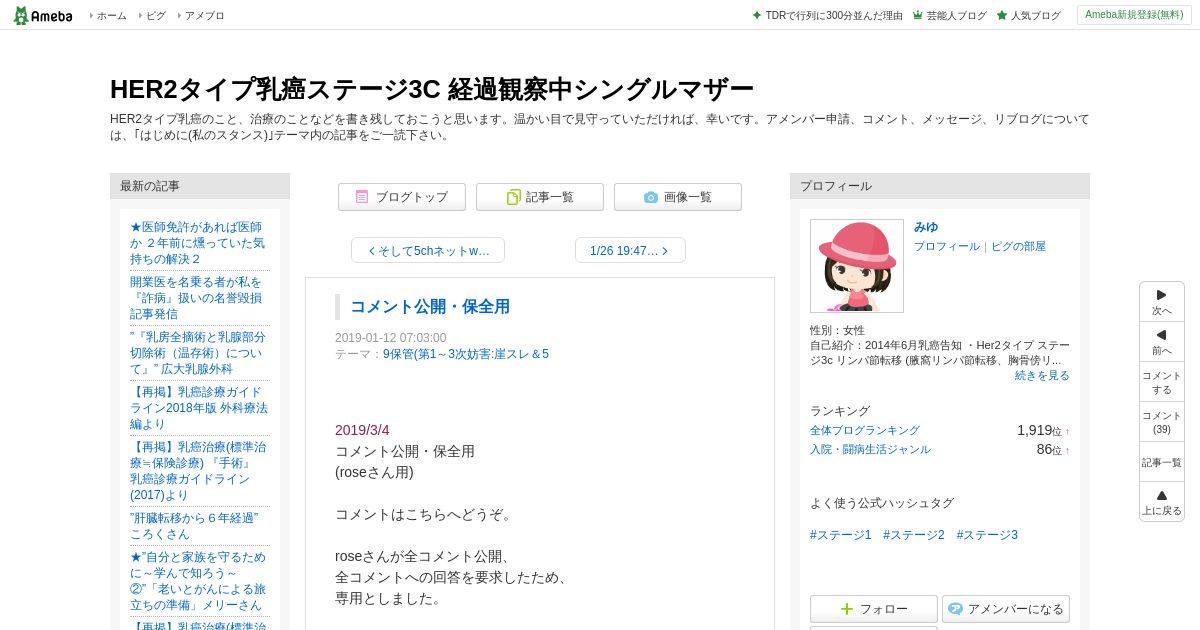Click 前へ arrow in side navigation
Image resolution: width=1200 pixels, height=630 pixels.
coord(1162,342)
